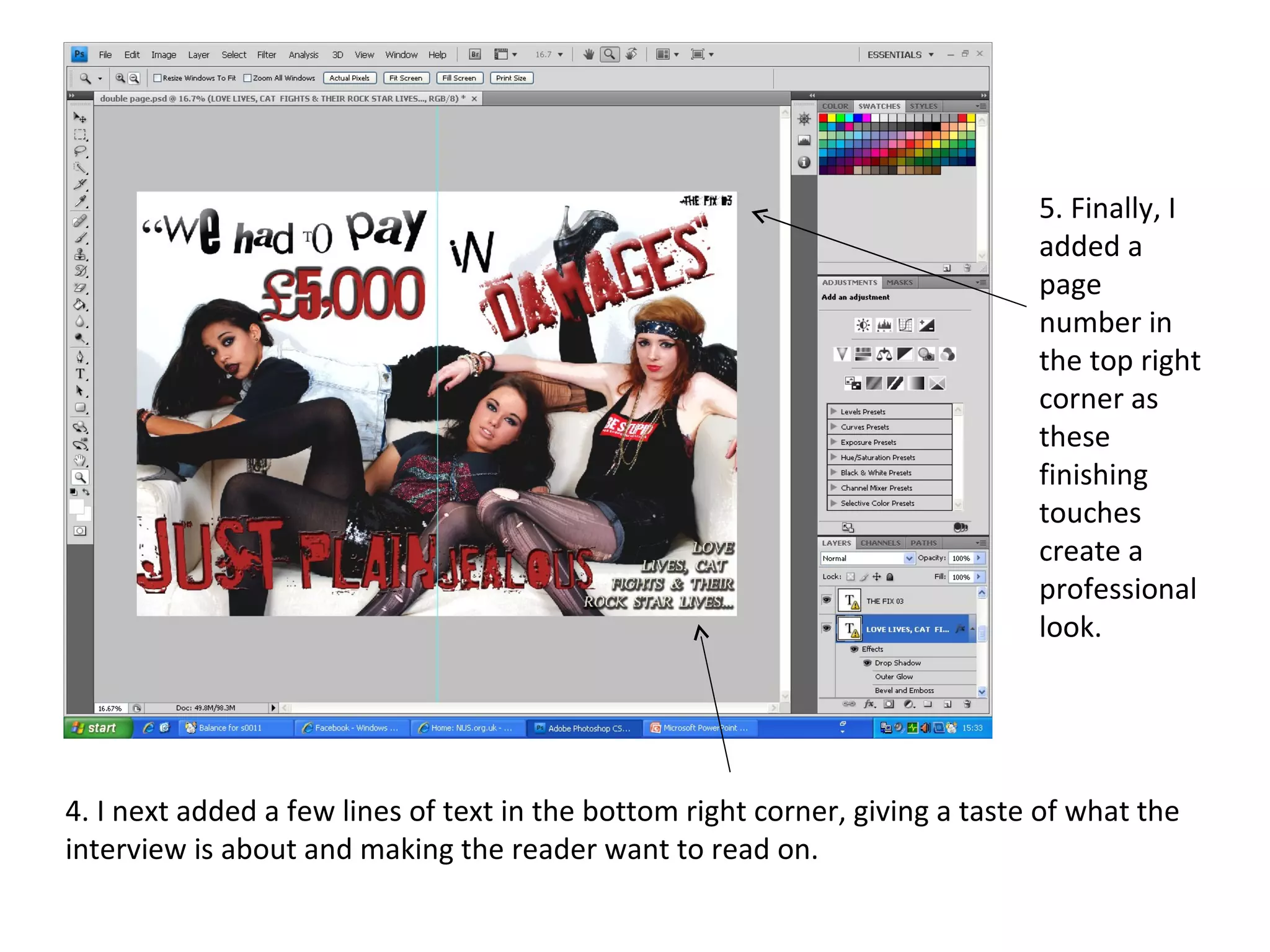Open the Filter menu
This screenshot has height=952, width=1270.
[x=267, y=55]
